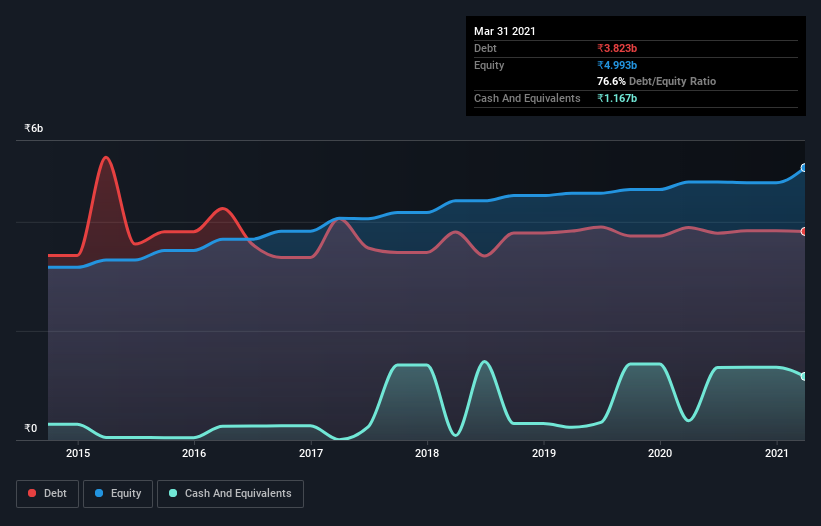Click the 2020 x-axis label
Viewport: 821px width, 526px height.
660,453
